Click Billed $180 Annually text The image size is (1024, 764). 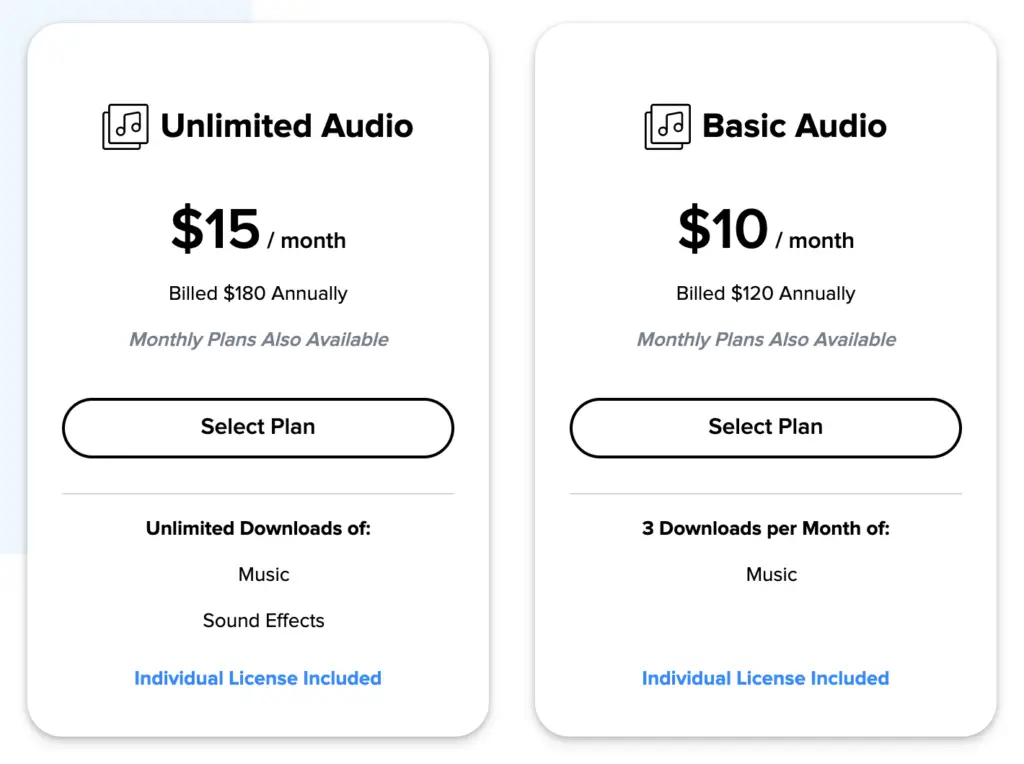pos(258,294)
